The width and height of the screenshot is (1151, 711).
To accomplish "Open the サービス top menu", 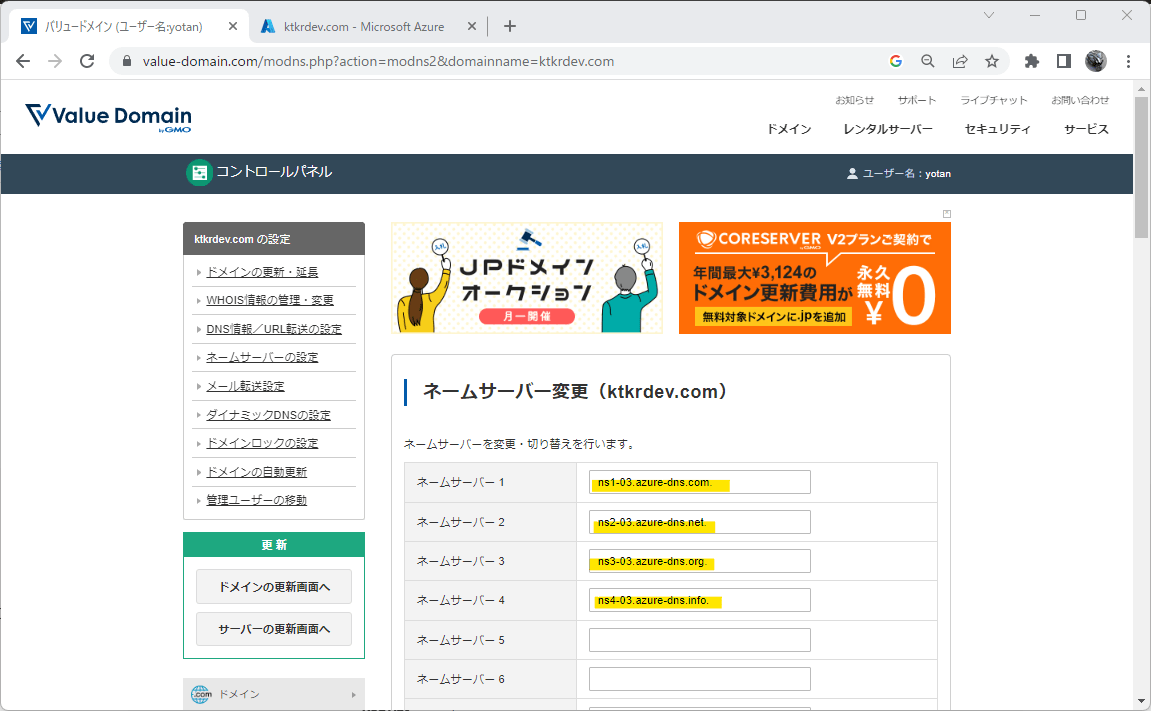I will pyautogui.click(x=1086, y=129).
